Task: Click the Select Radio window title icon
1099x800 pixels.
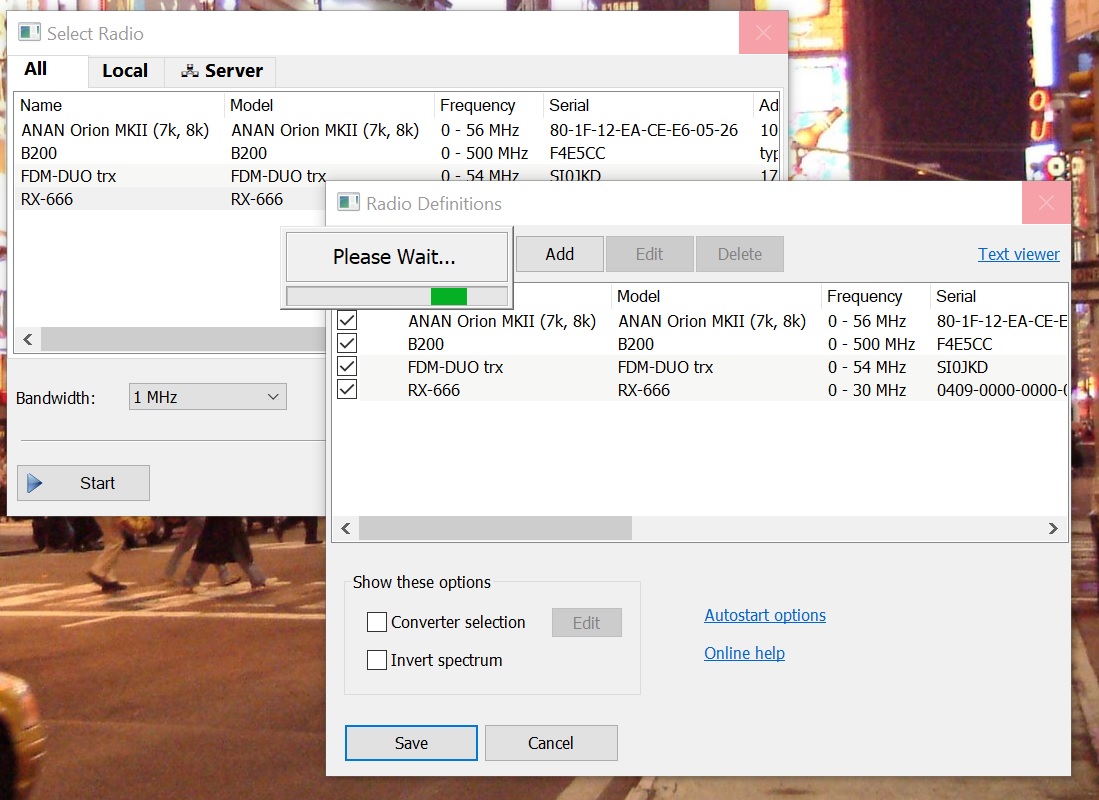Action: pos(30,33)
